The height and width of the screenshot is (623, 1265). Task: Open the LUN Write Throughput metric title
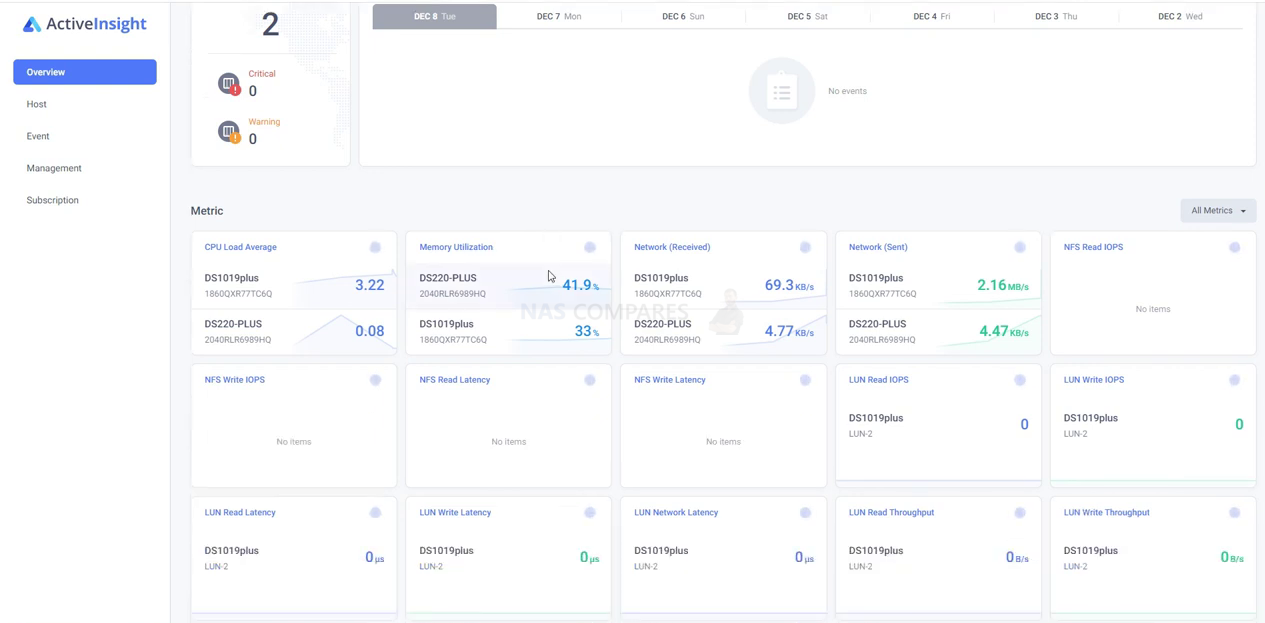coord(1107,513)
